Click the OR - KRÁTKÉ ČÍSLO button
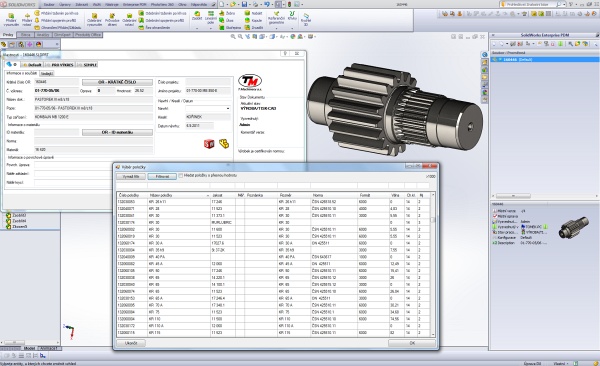Image resolution: width=600 pixels, height=366 pixels. click(x=117, y=82)
